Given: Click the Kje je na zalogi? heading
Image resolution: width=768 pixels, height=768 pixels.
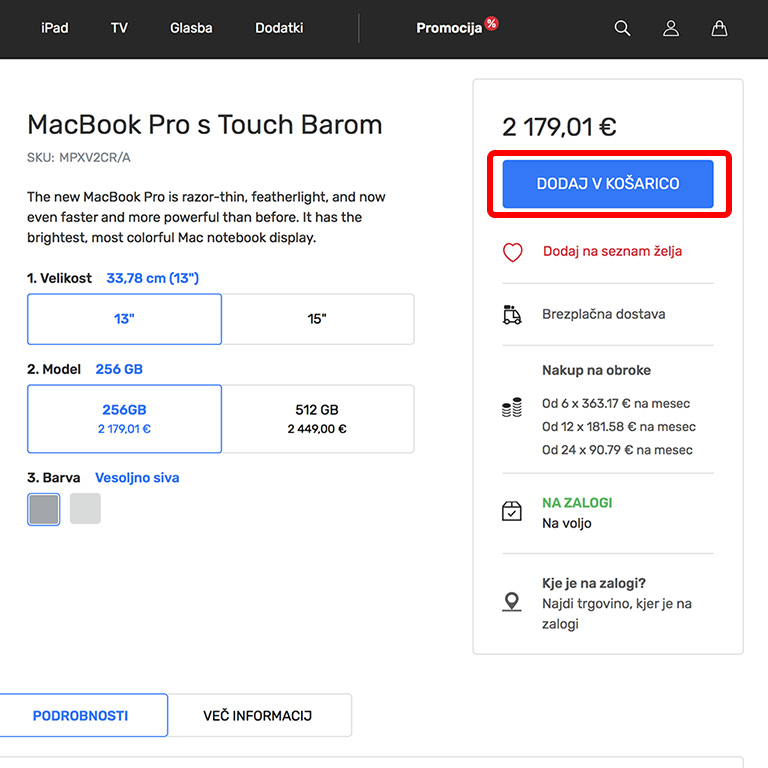Looking at the screenshot, I should pos(594,583).
